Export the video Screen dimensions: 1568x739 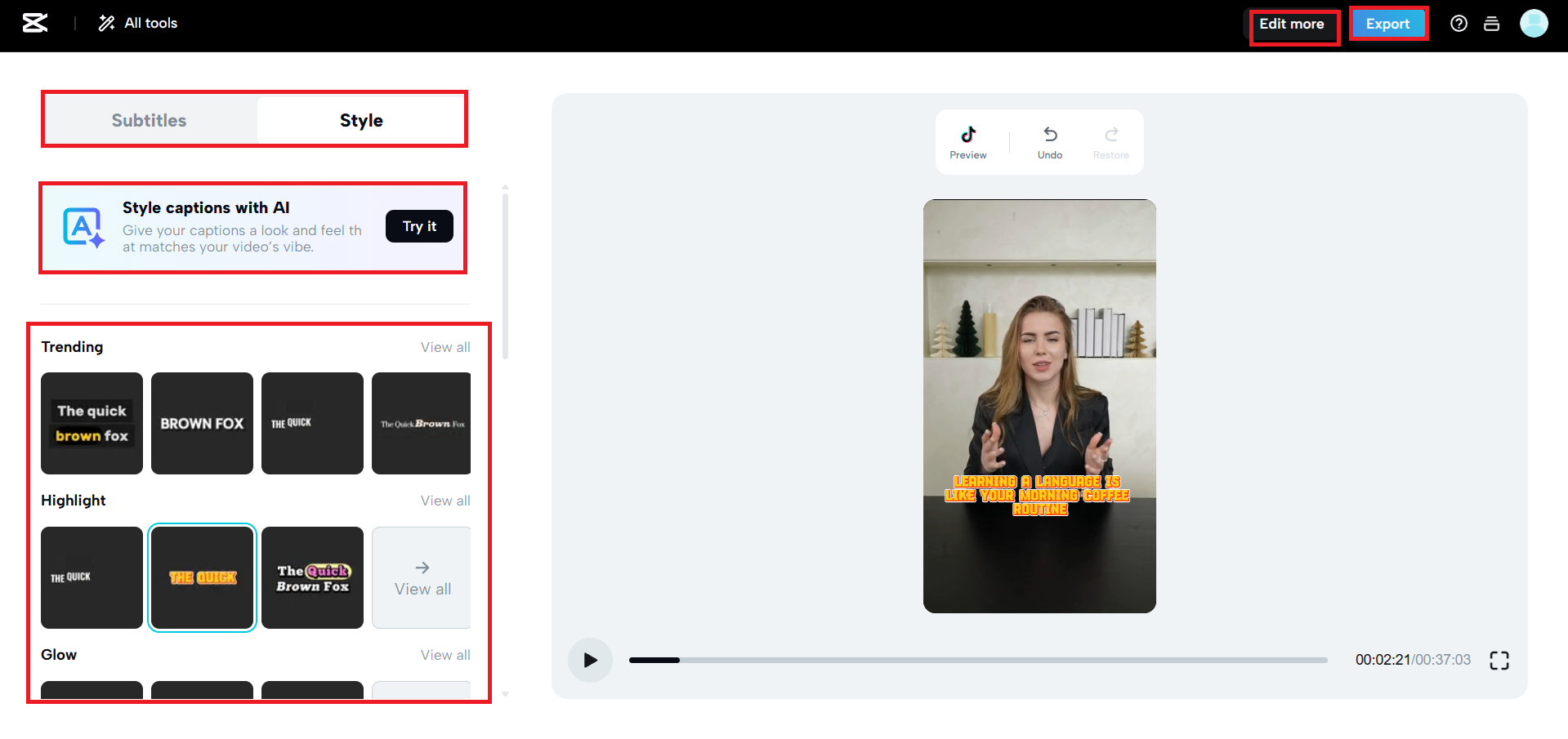click(1387, 24)
